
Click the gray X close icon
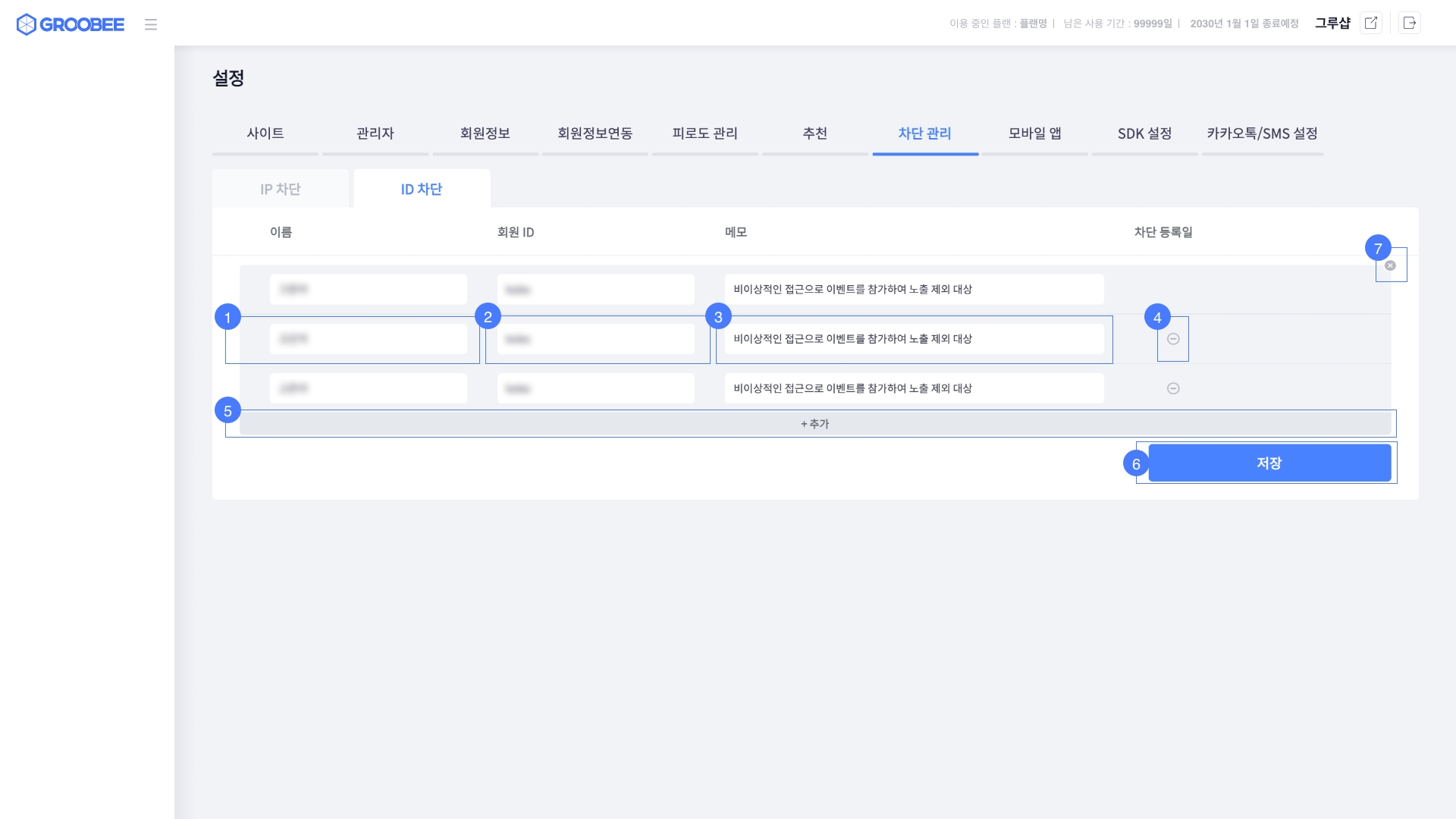pyautogui.click(x=1390, y=265)
